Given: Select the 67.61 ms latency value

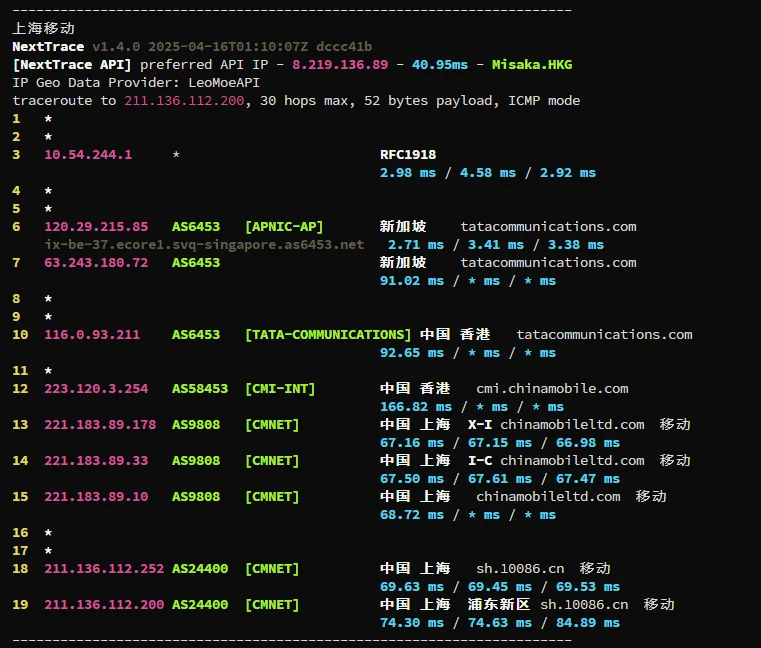Looking at the screenshot, I should tap(500, 479).
